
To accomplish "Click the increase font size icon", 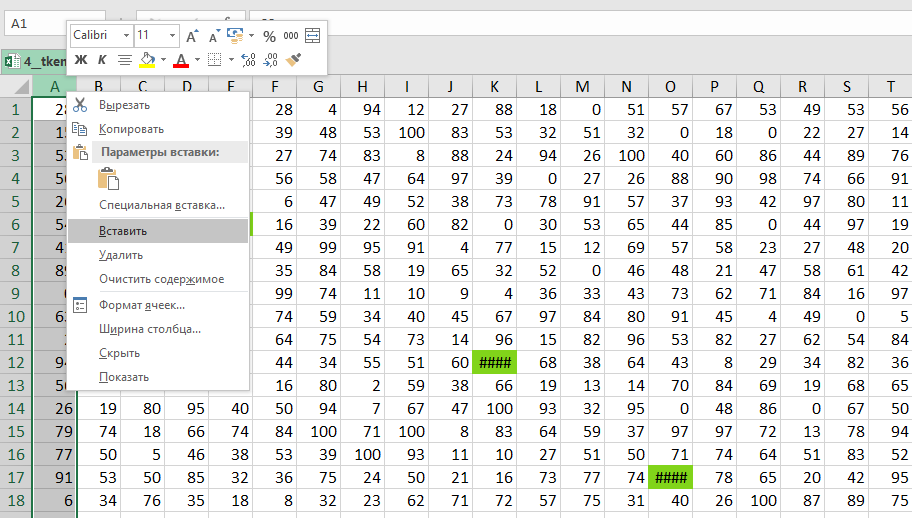I will click(192, 35).
